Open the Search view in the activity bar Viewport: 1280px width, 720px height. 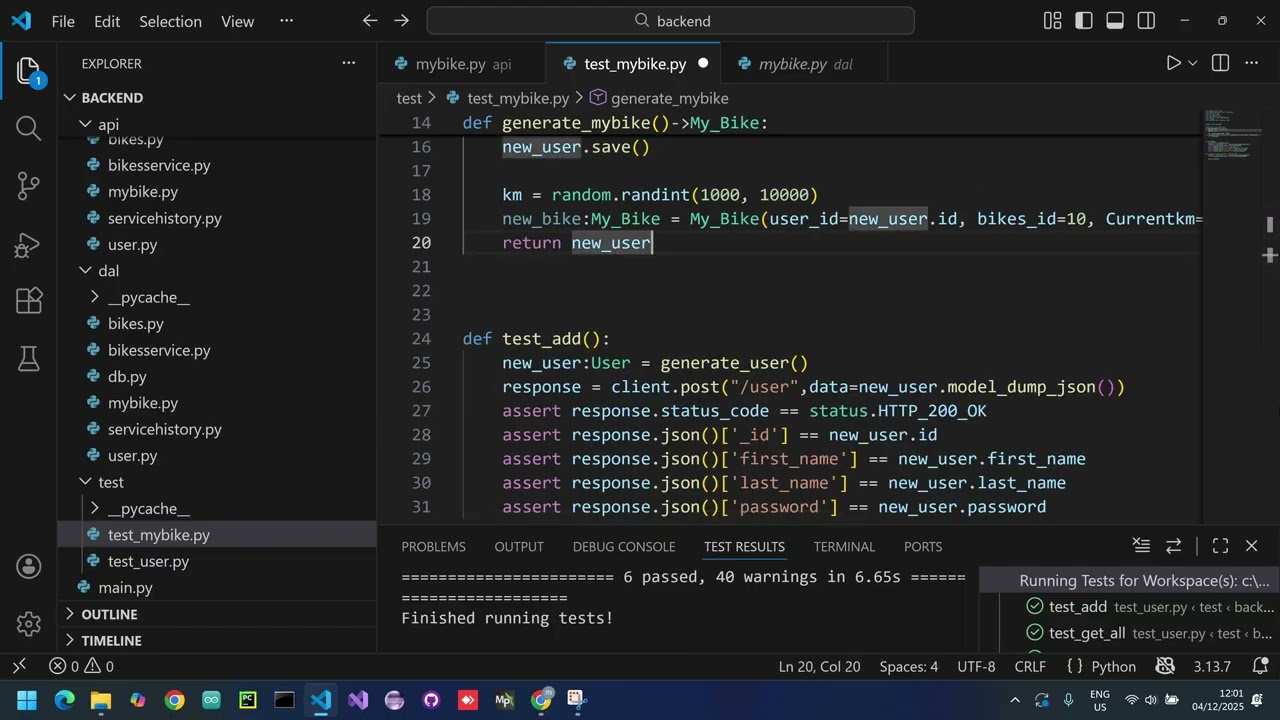click(x=28, y=128)
